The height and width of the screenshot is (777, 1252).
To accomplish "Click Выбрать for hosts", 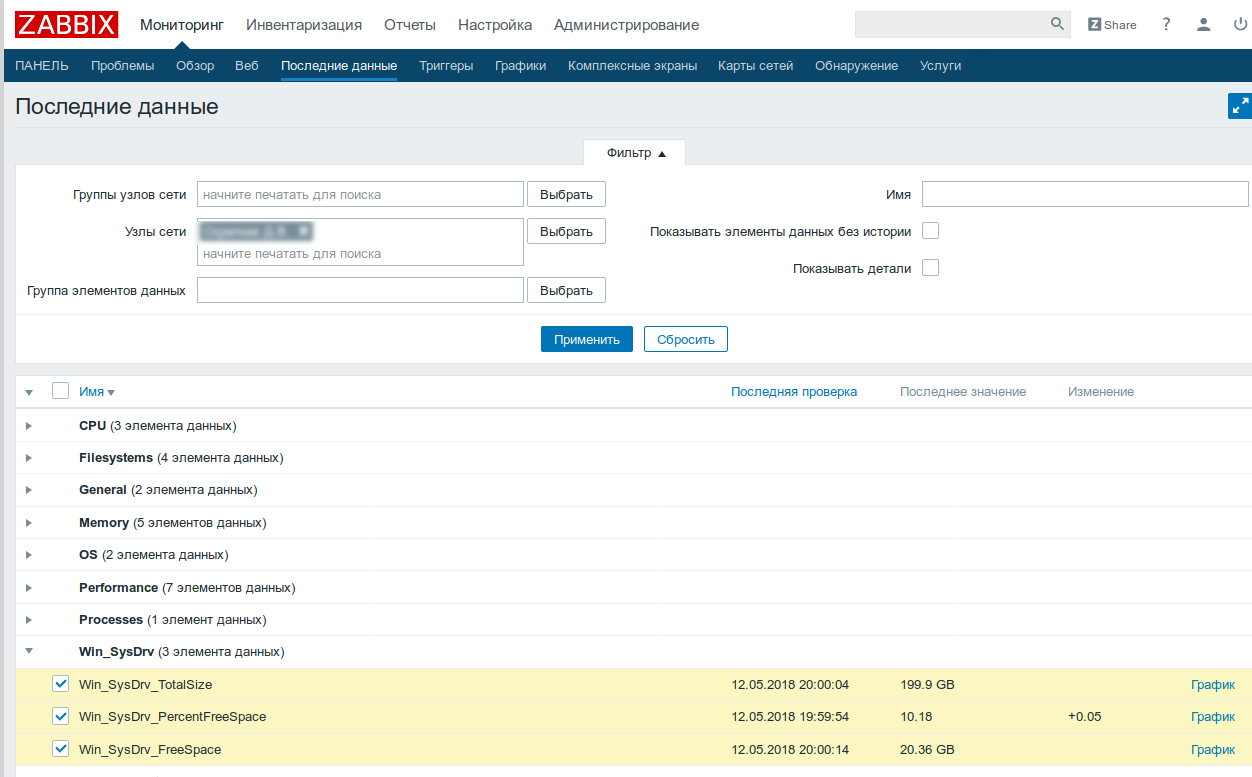I will 566,231.
